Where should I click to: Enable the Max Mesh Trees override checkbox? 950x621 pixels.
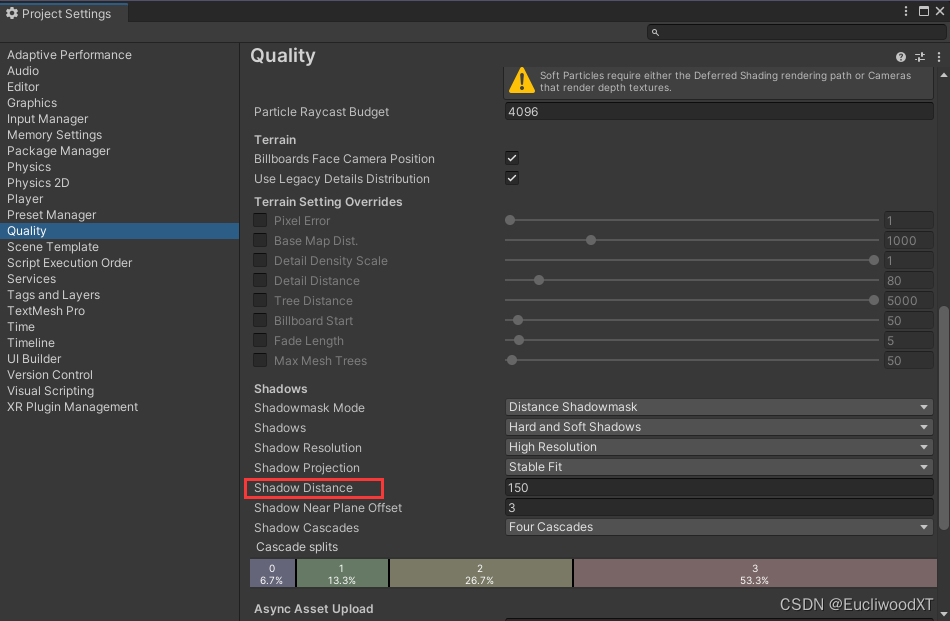[x=260, y=360]
